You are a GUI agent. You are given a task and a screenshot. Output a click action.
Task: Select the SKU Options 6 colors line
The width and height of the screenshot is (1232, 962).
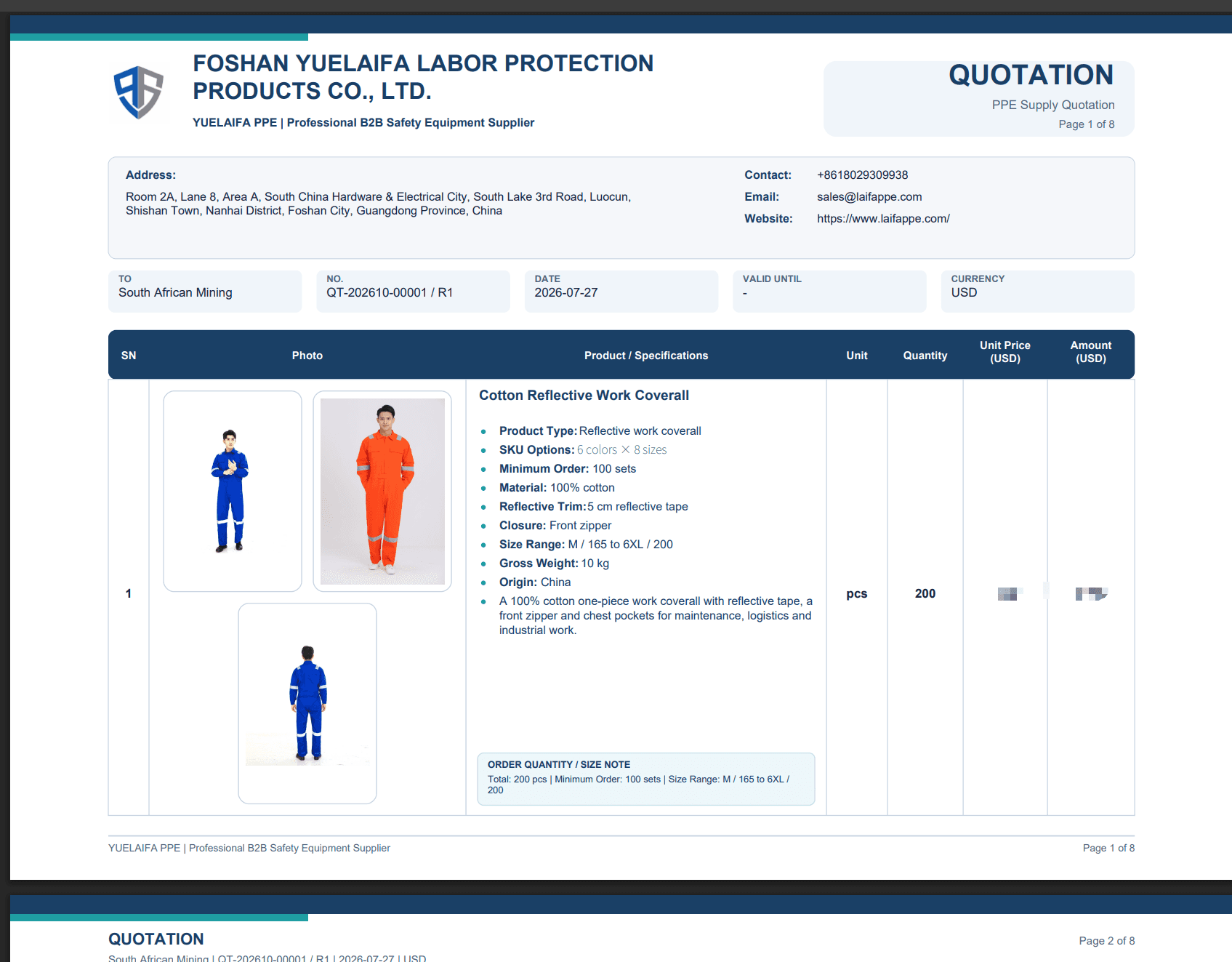(583, 450)
